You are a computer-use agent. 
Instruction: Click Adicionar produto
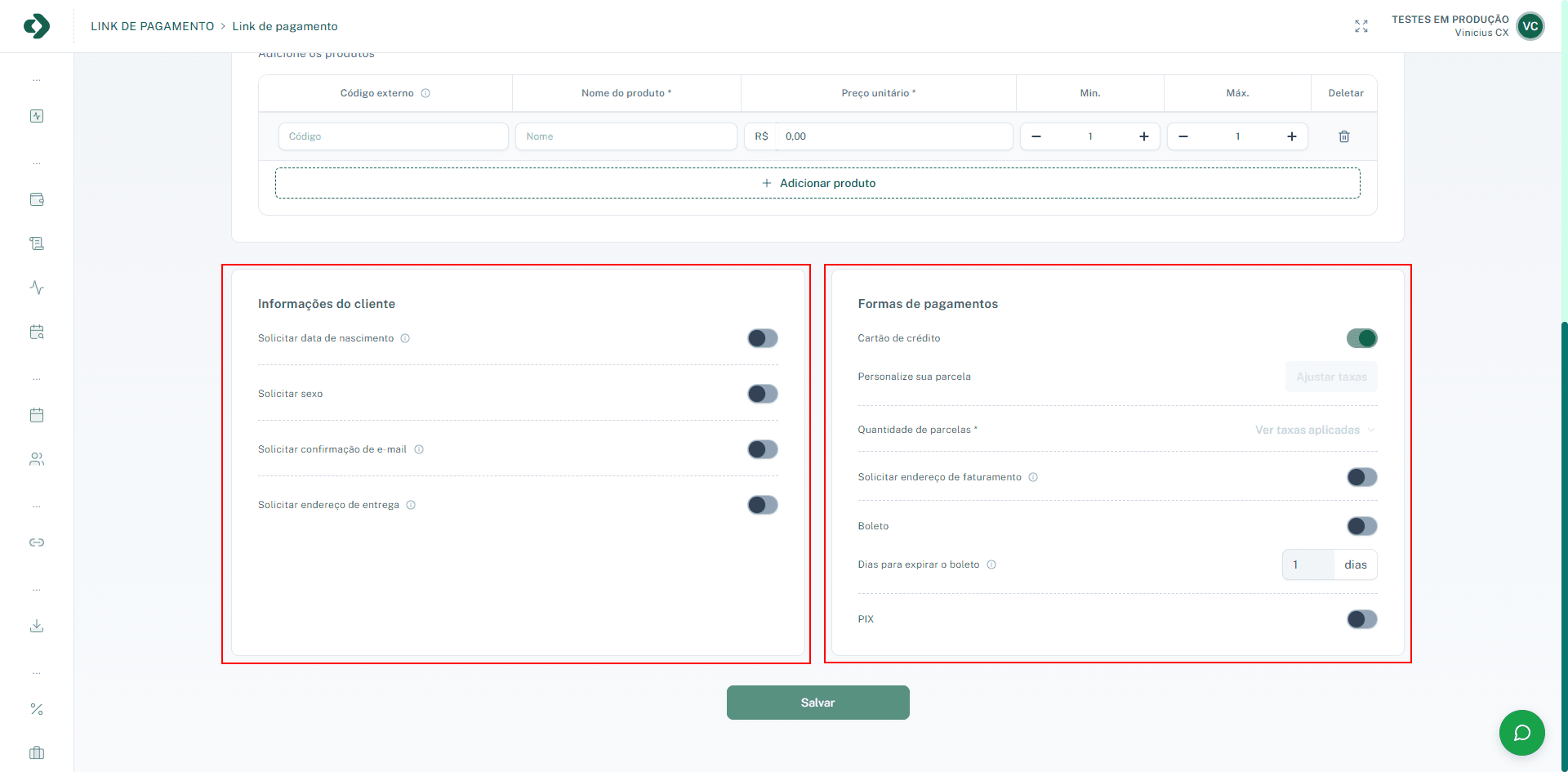click(x=817, y=182)
